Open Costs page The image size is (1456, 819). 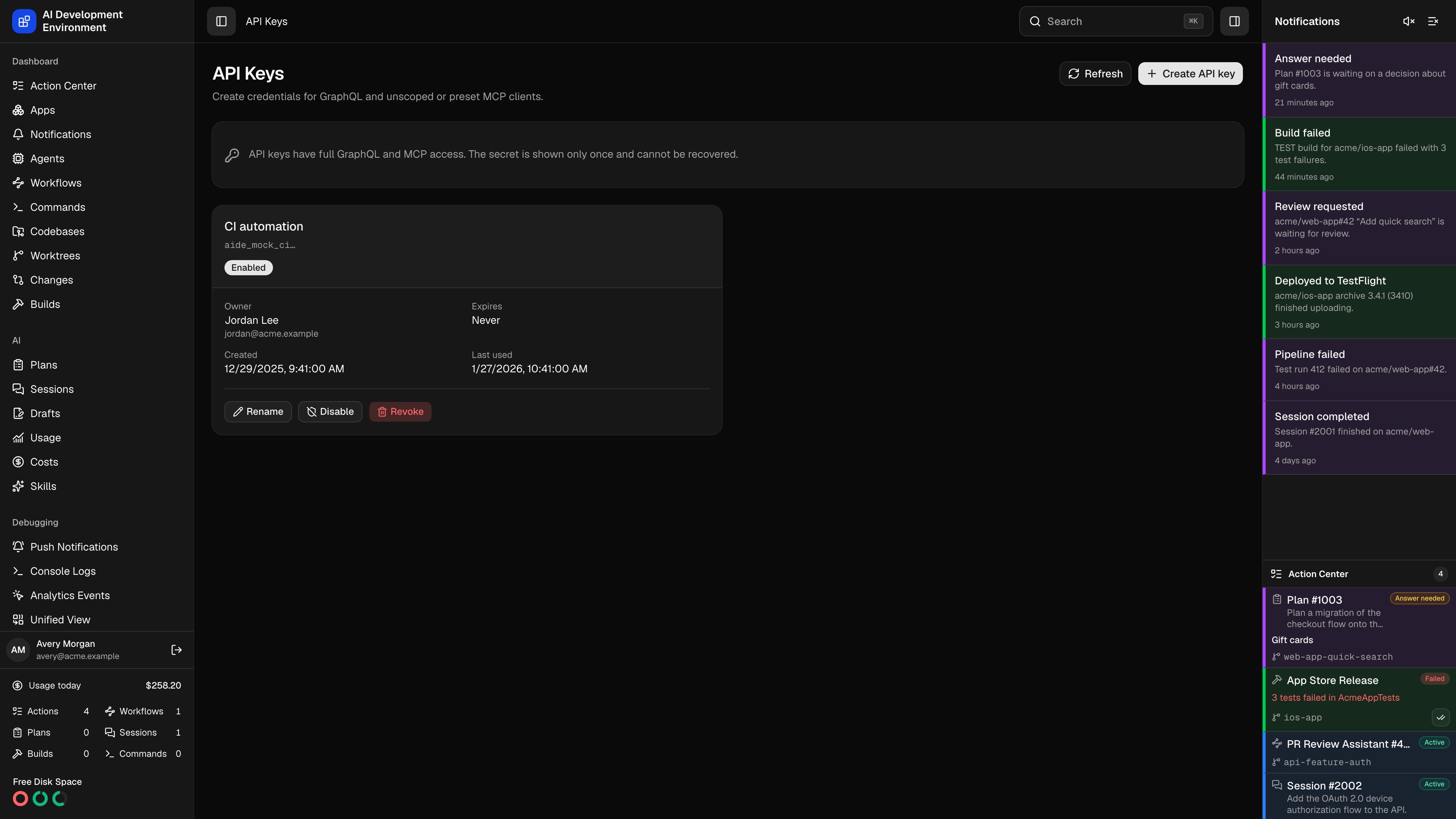(97, 462)
